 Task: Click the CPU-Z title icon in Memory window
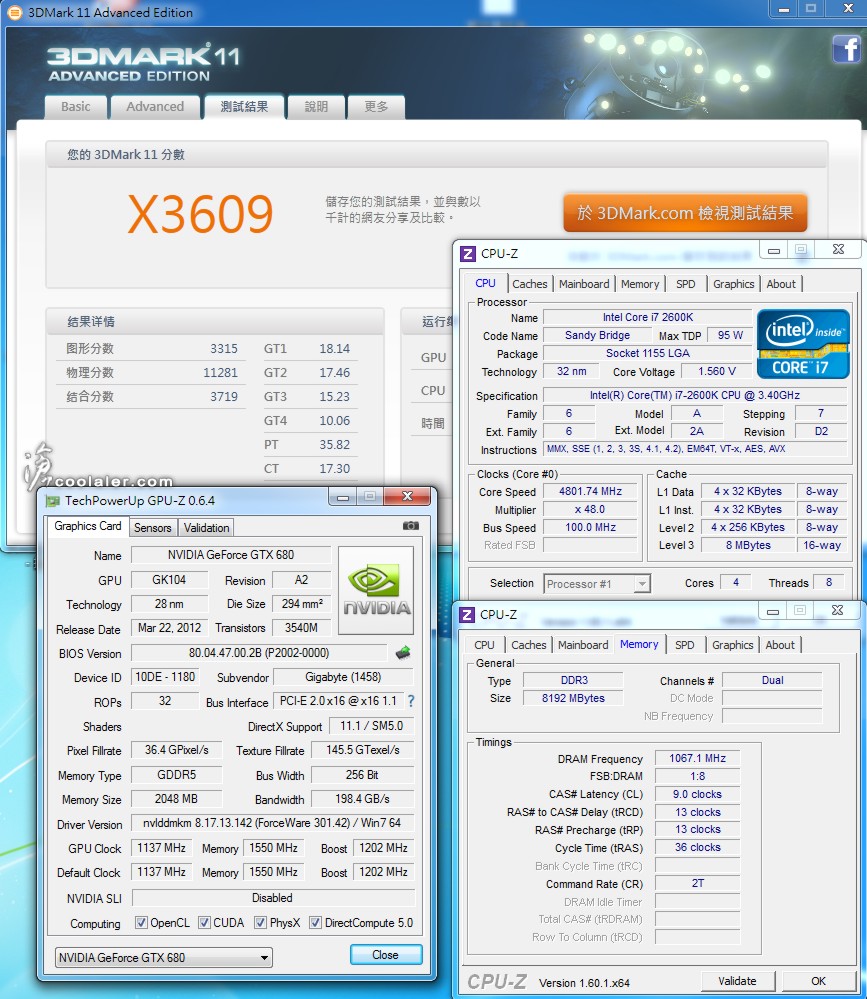pyautogui.click(x=467, y=614)
